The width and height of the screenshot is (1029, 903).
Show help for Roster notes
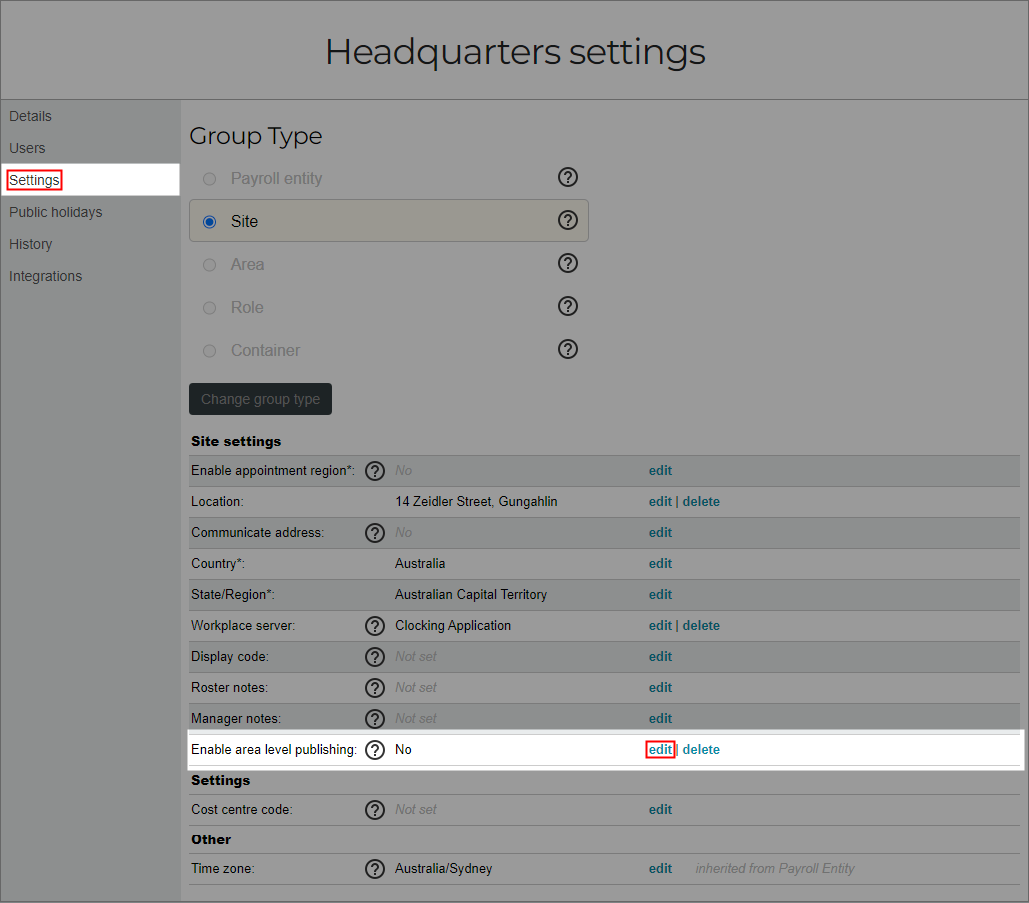click(x=375, y=688)
